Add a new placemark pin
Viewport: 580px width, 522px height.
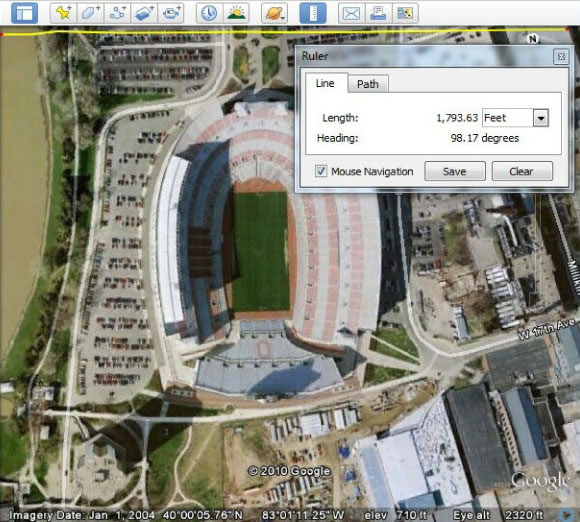pos(64,13)
